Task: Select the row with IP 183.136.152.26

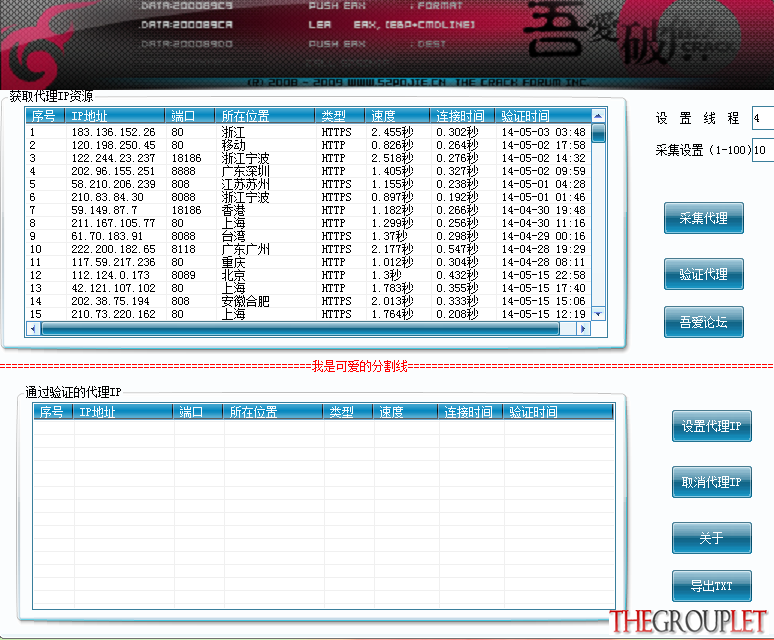Action: click(x=309, y=132)
